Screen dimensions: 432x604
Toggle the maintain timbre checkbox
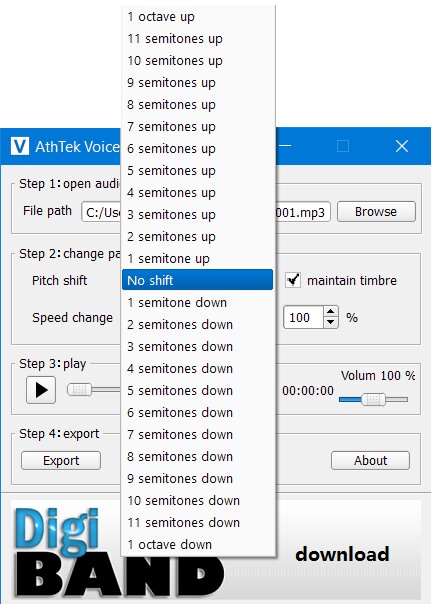click(293, 280)
